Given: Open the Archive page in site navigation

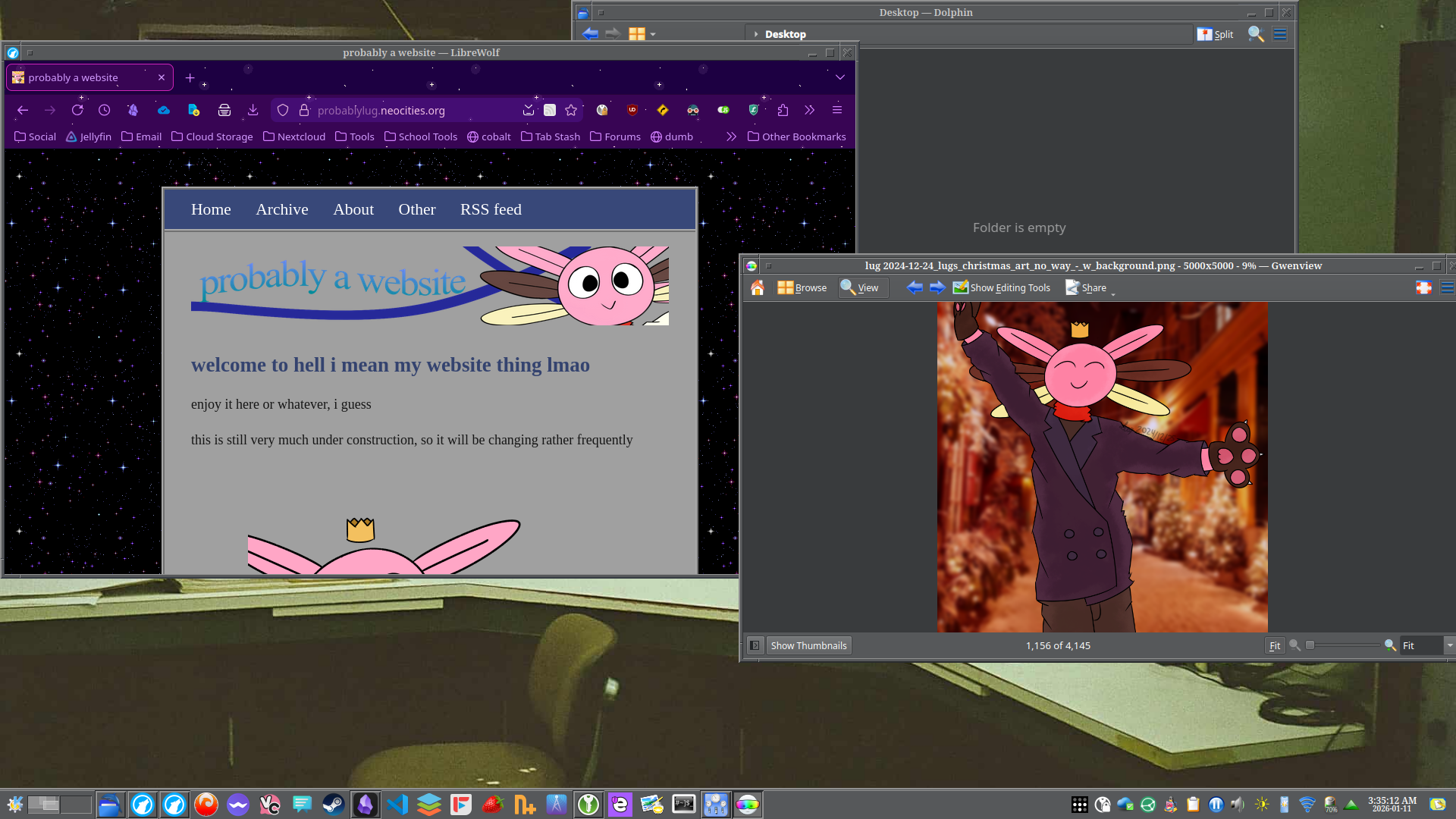Looking at the screenshot, I should (x=281, y=209).
